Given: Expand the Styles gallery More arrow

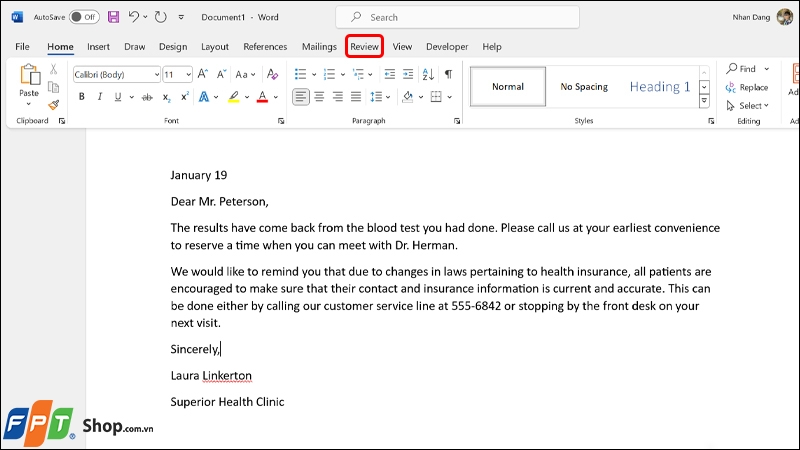Looking at the screenshot, I should coord(704,101).
